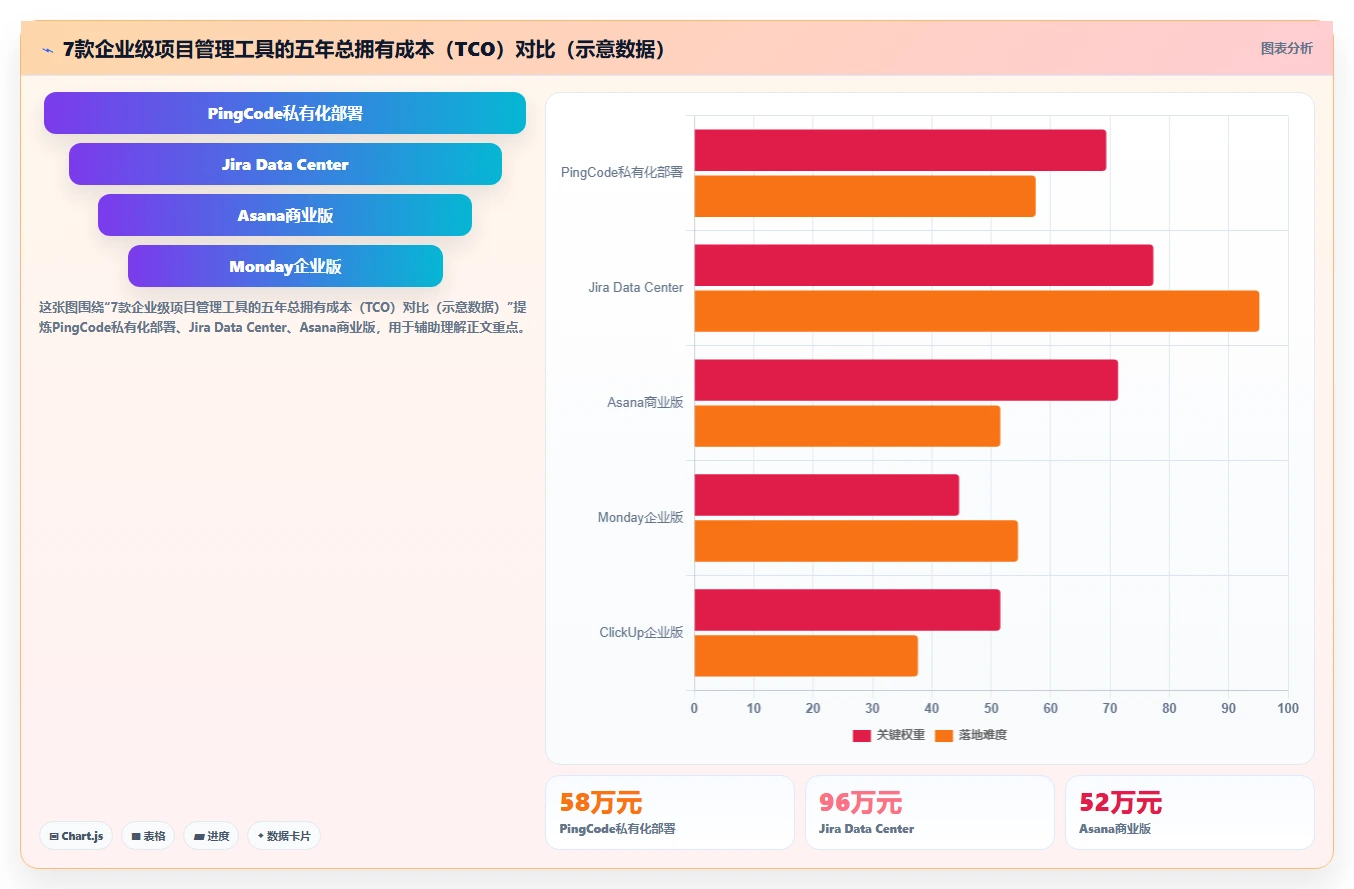
Task: Click the orange bar for ClickUp企业版
Action: click(806, 656)
